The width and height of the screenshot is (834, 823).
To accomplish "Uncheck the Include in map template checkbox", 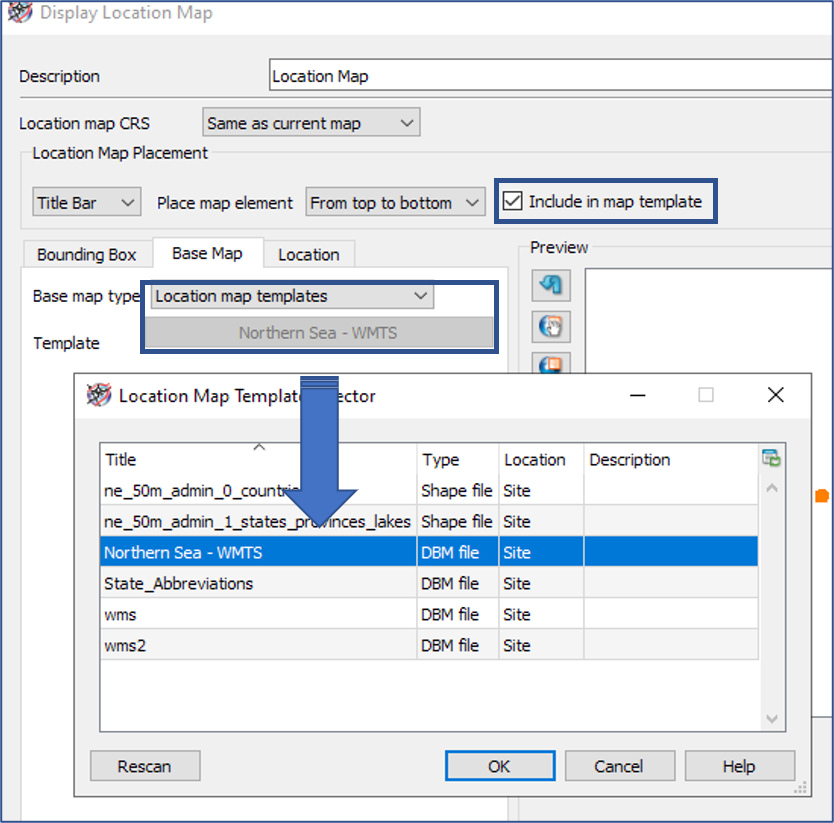I will click(x=513, y=200).
